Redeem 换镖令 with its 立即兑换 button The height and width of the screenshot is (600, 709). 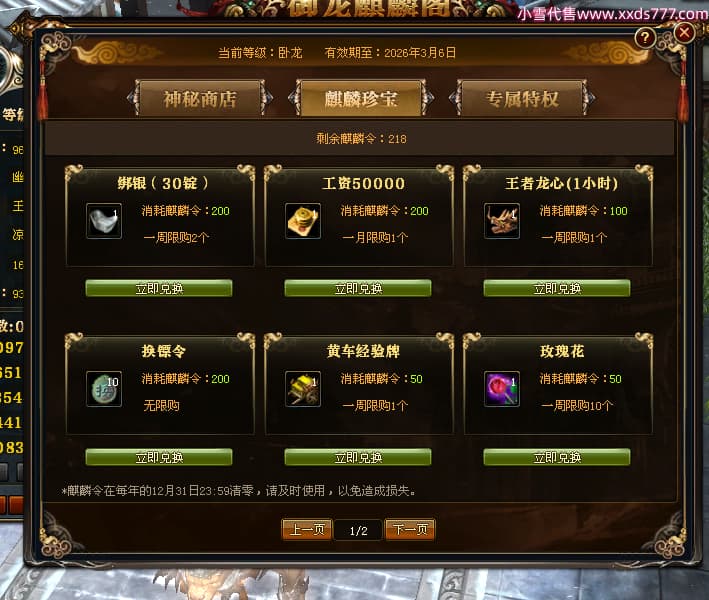point(159,457)
